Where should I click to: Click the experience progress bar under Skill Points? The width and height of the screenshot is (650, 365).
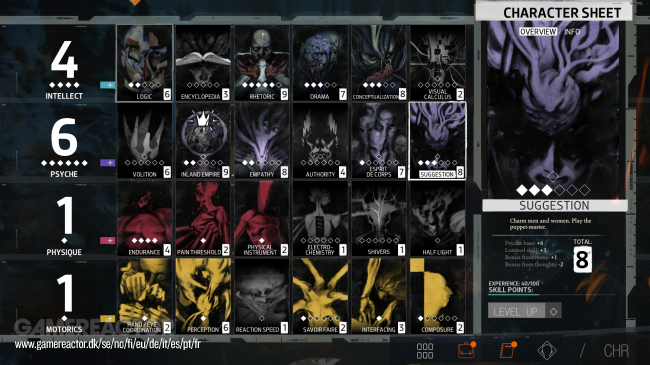pyautogui.click(x=552, y=295)
